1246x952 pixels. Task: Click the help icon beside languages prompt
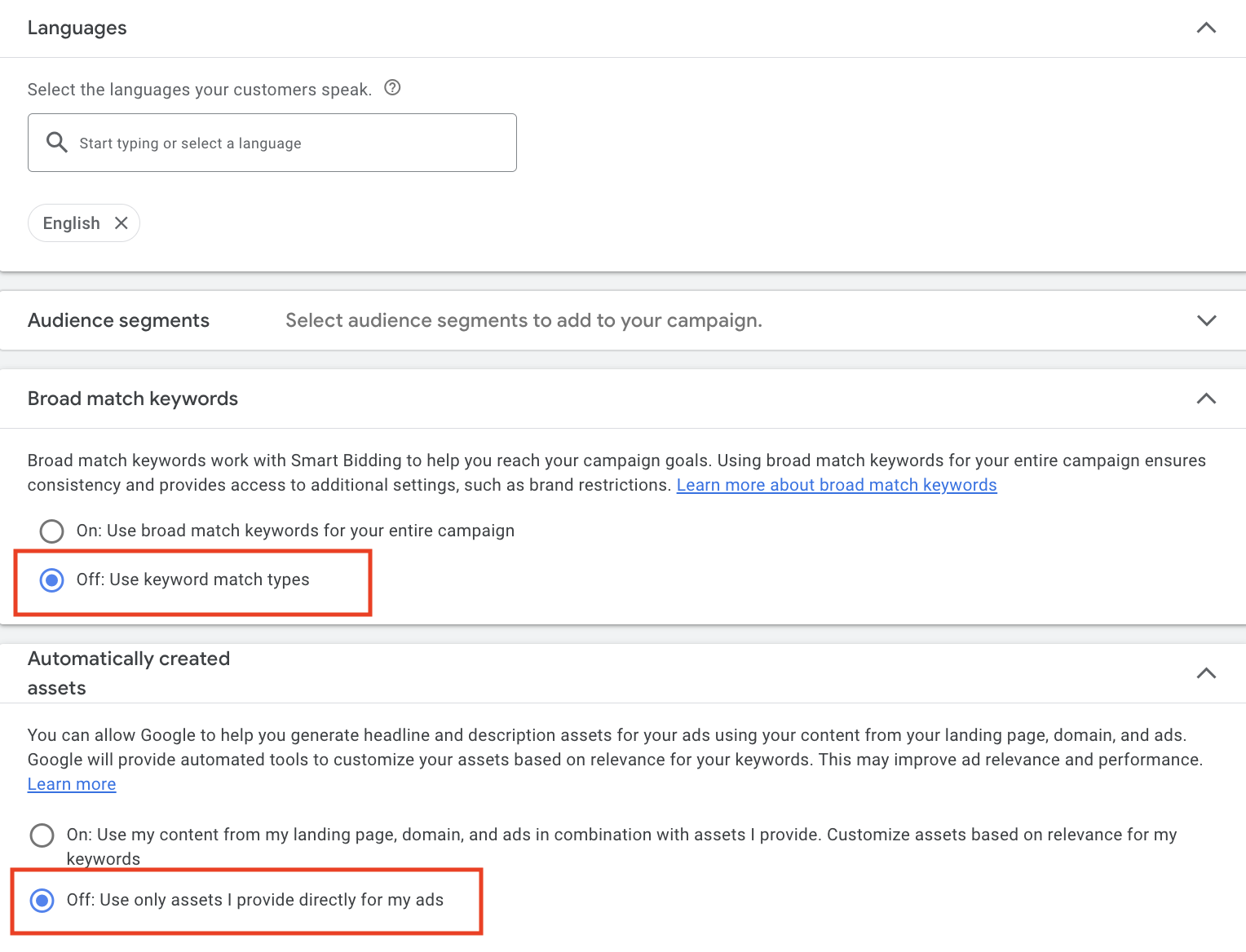392,88
